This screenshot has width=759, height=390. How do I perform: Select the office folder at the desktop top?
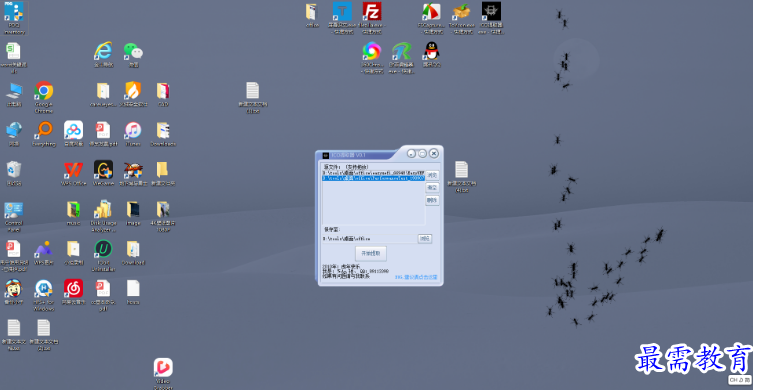(312, 11)
